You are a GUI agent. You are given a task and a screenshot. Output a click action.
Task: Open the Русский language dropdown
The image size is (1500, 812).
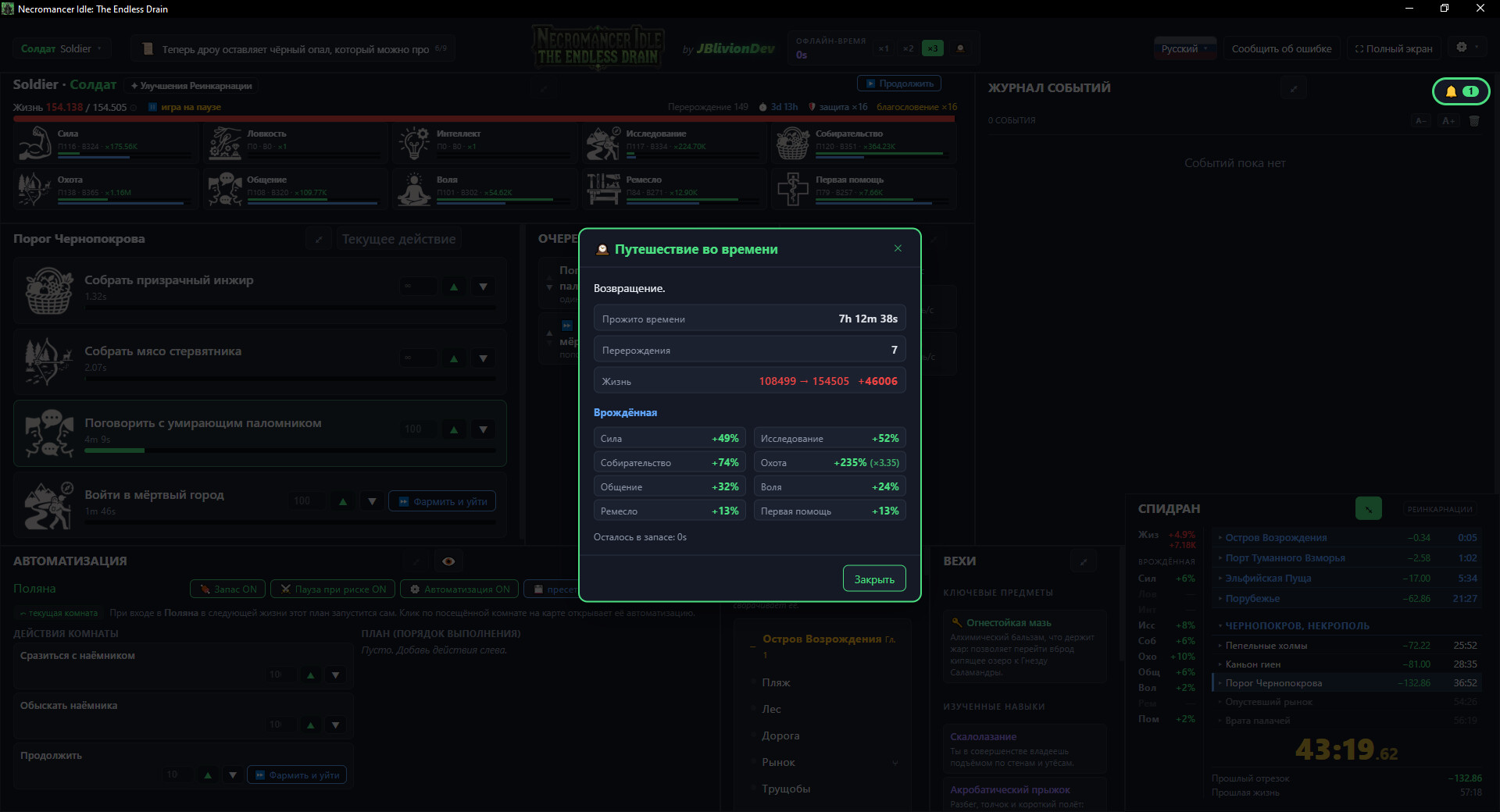pyautogui.click(x=1184, y=48)
